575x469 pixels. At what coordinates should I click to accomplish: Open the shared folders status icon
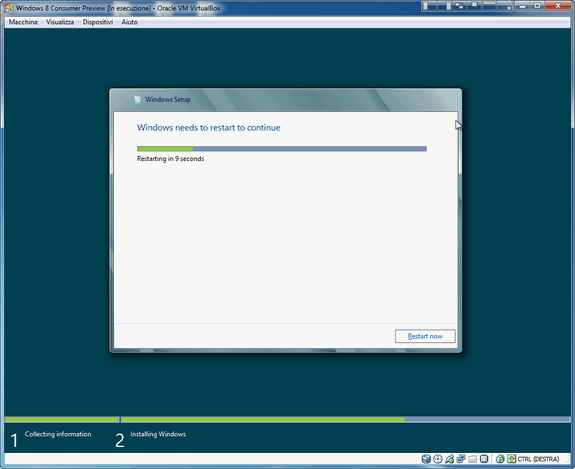click(472, 459)
